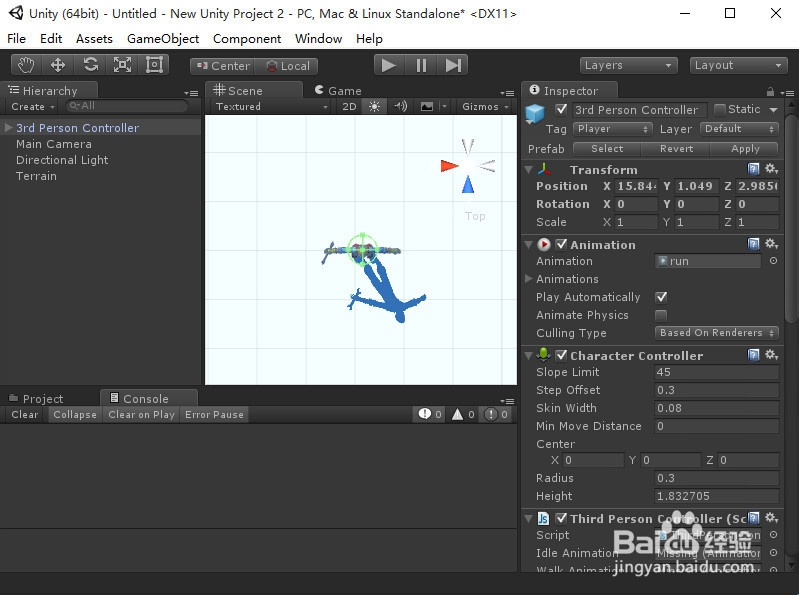Select the Hand tool

pos(26,65)
